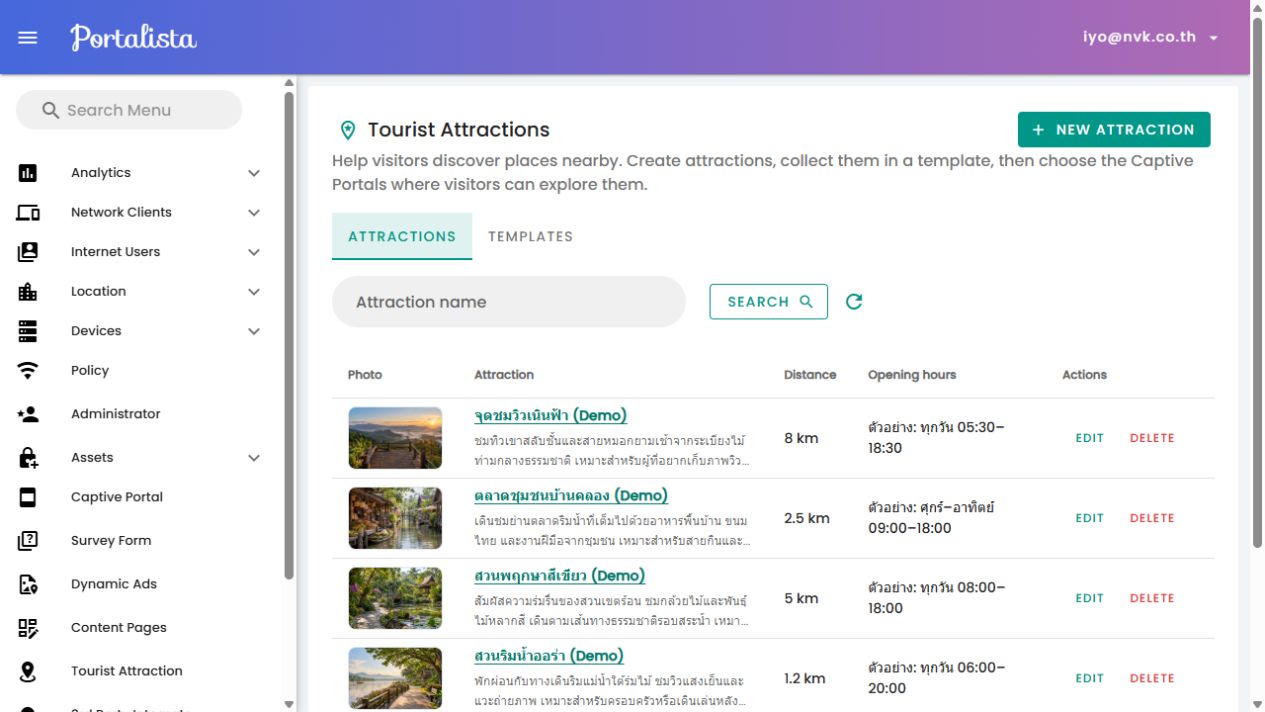Delete the สวนพฤกษาสีเขียว attraction
Screen dimensions: 1265x712
click(1152, 598)
